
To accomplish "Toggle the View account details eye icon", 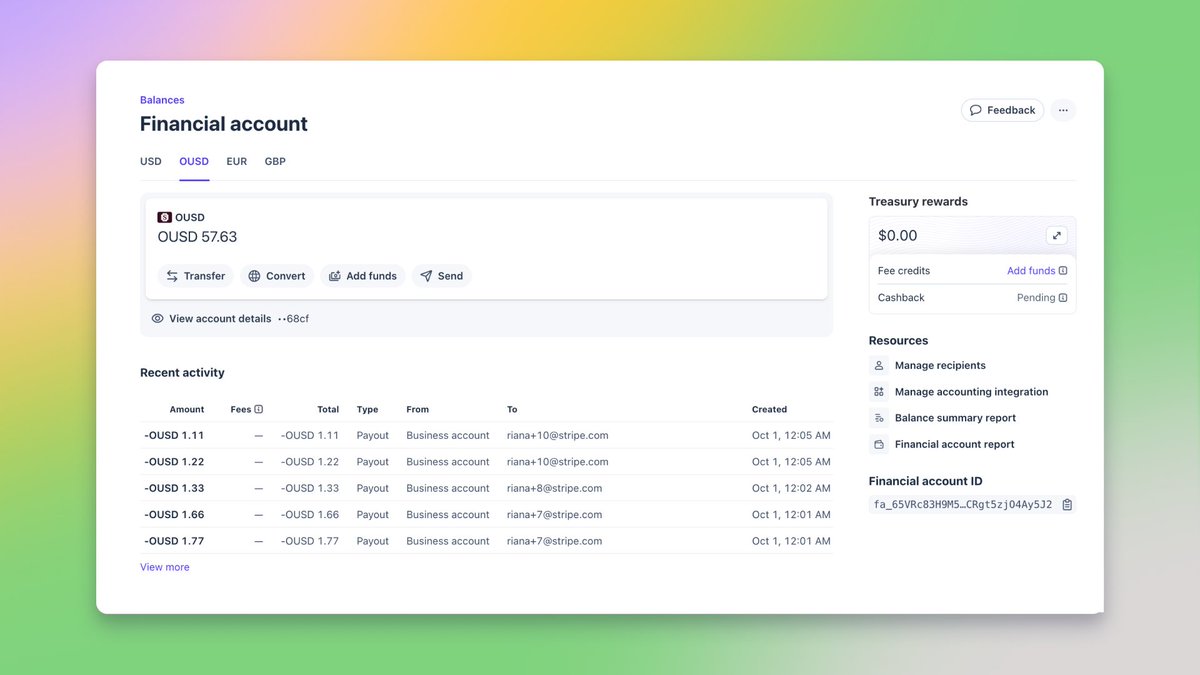I will 158,319.
